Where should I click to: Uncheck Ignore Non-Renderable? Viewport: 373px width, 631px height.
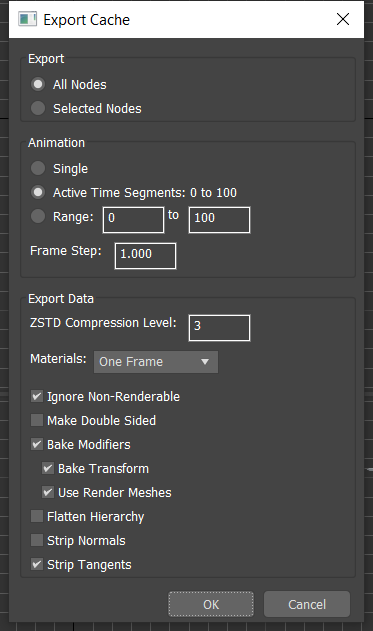[x=37, y=396]
